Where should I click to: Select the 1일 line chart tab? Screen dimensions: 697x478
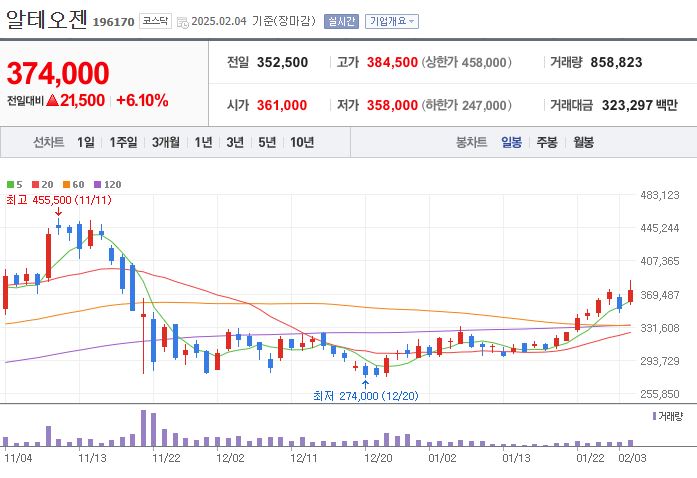tap(86, 142)
